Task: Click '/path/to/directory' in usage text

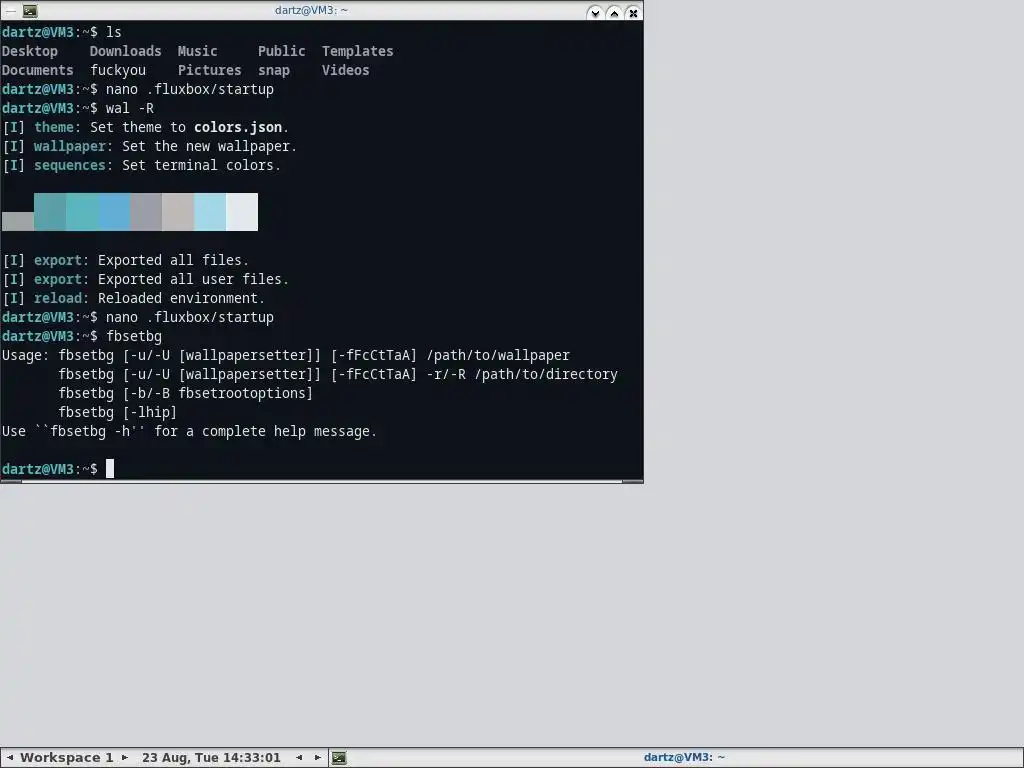Action: coord(545,374)
